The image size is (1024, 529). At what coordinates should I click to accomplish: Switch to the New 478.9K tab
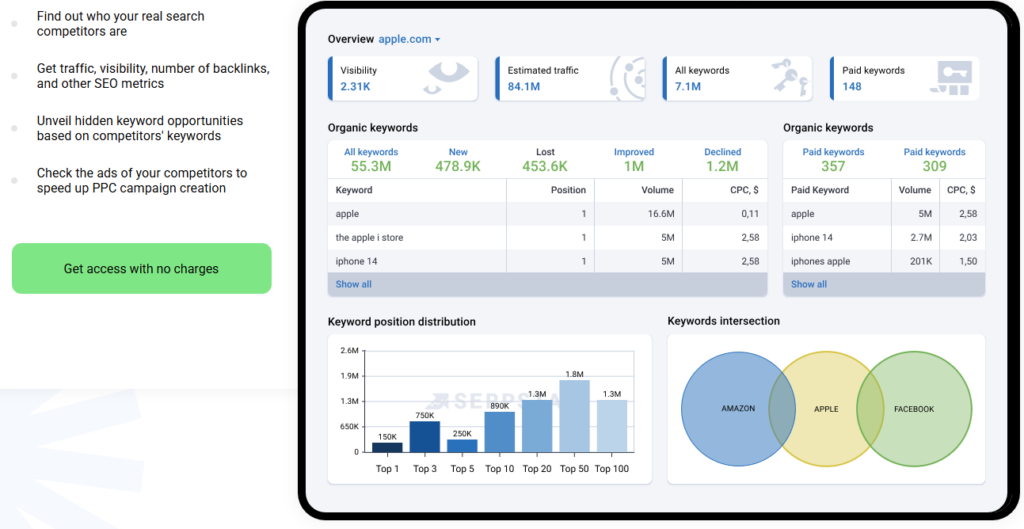pyautogui.click(x=458, y=159)
